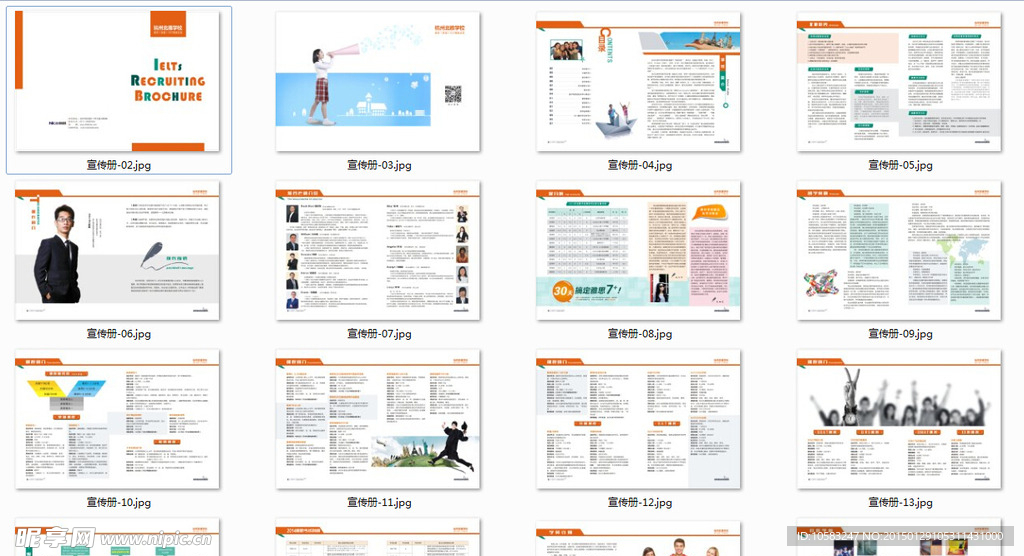Click the file name 宣传册-08.jpg

tap(640, 334)
